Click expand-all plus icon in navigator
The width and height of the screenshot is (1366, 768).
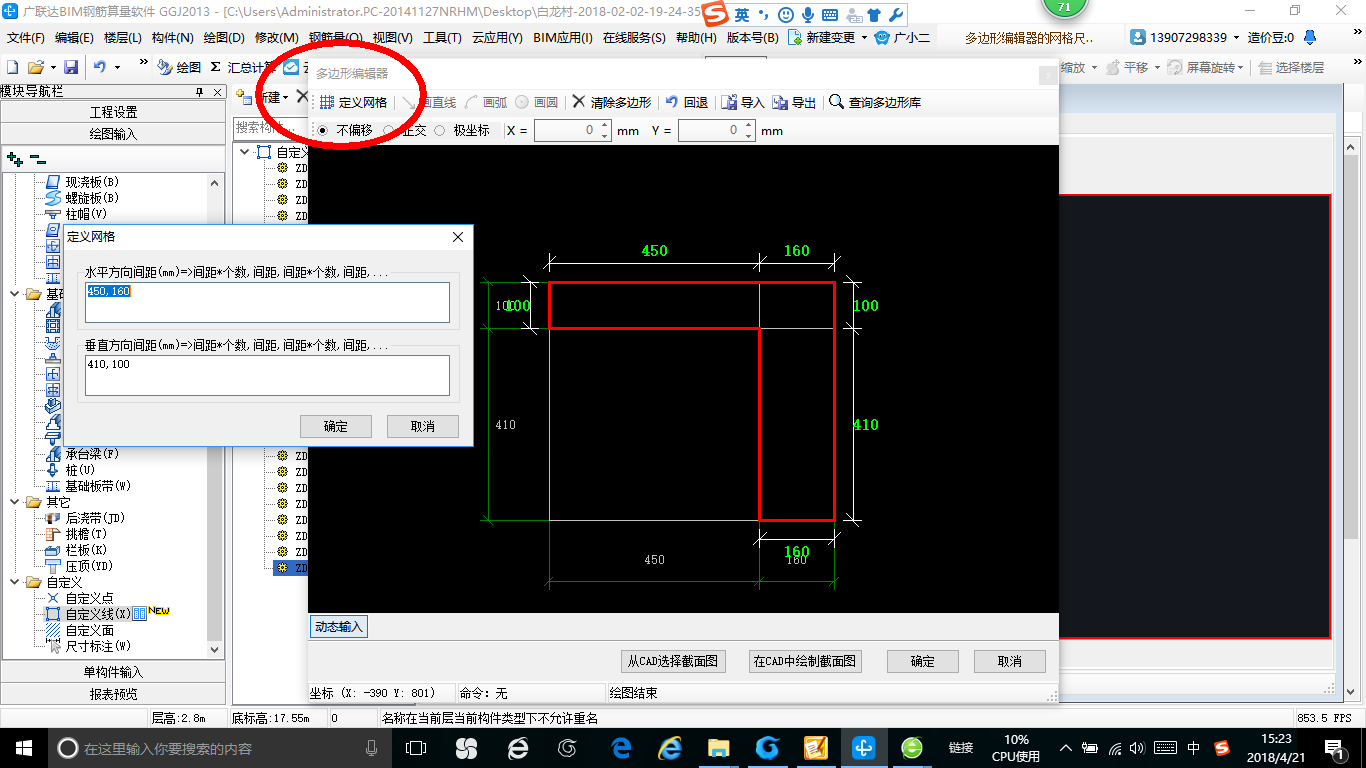click(x=14, y=159)
